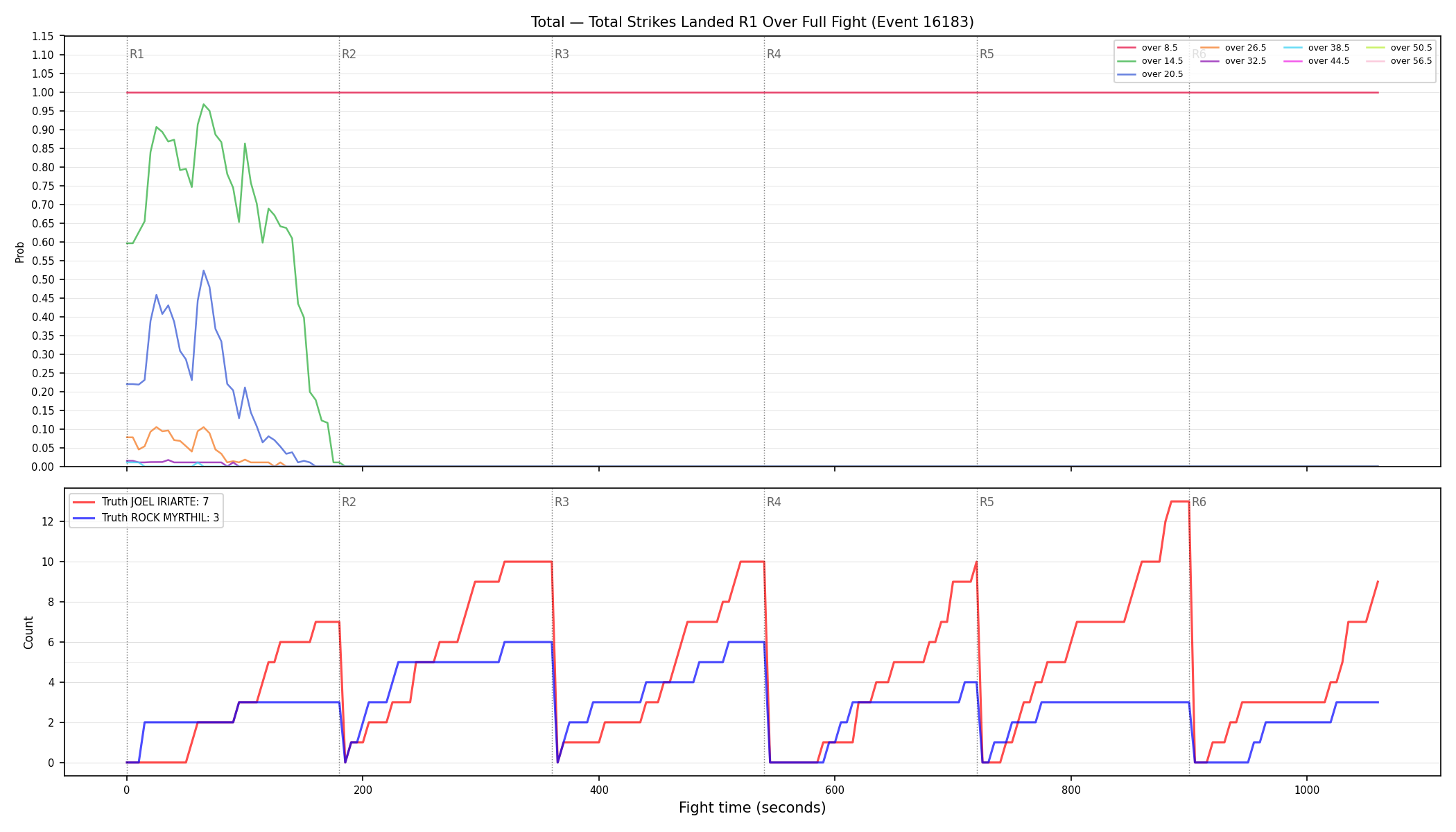
Task: Click the 6 tick on the Count axis
Action: tap(51, 642)
